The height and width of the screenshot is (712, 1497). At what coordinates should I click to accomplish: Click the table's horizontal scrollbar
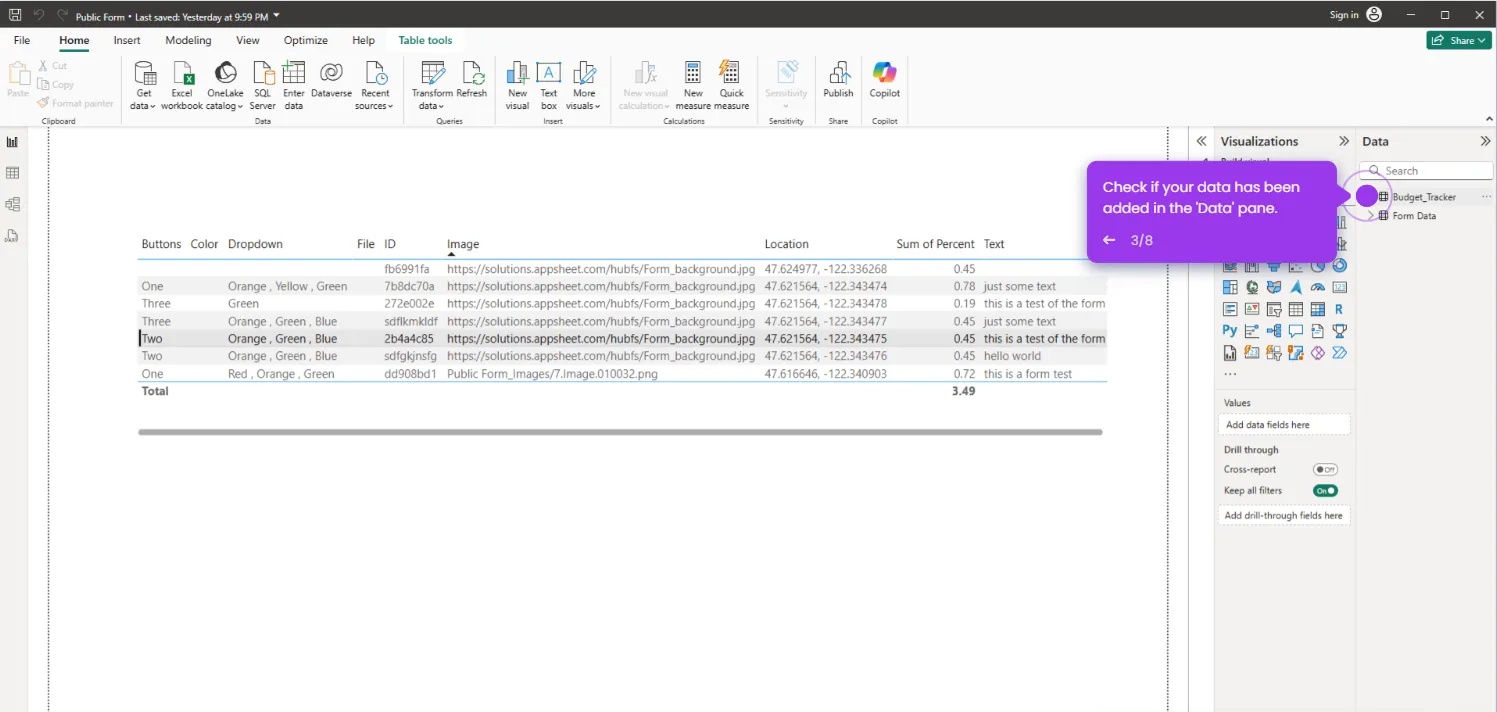[x=620, y=432]
